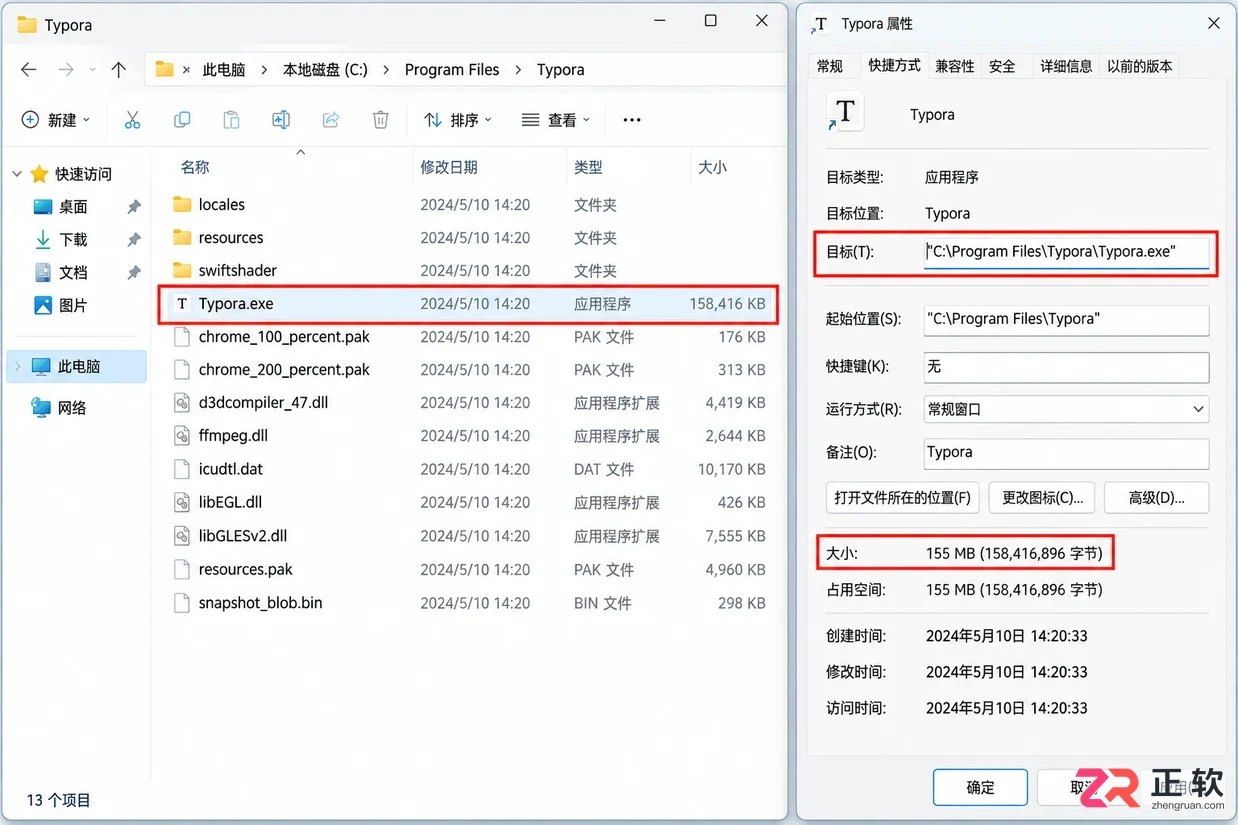Select the resources.pak file name

pos(246,569)
